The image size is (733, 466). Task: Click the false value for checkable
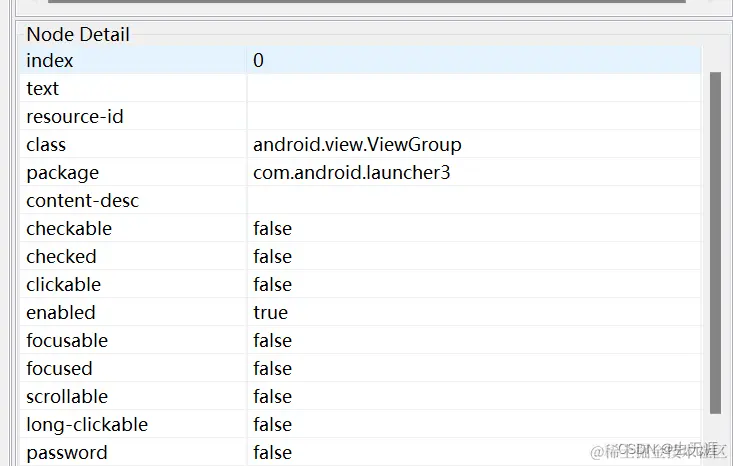(x=273, y=229)
